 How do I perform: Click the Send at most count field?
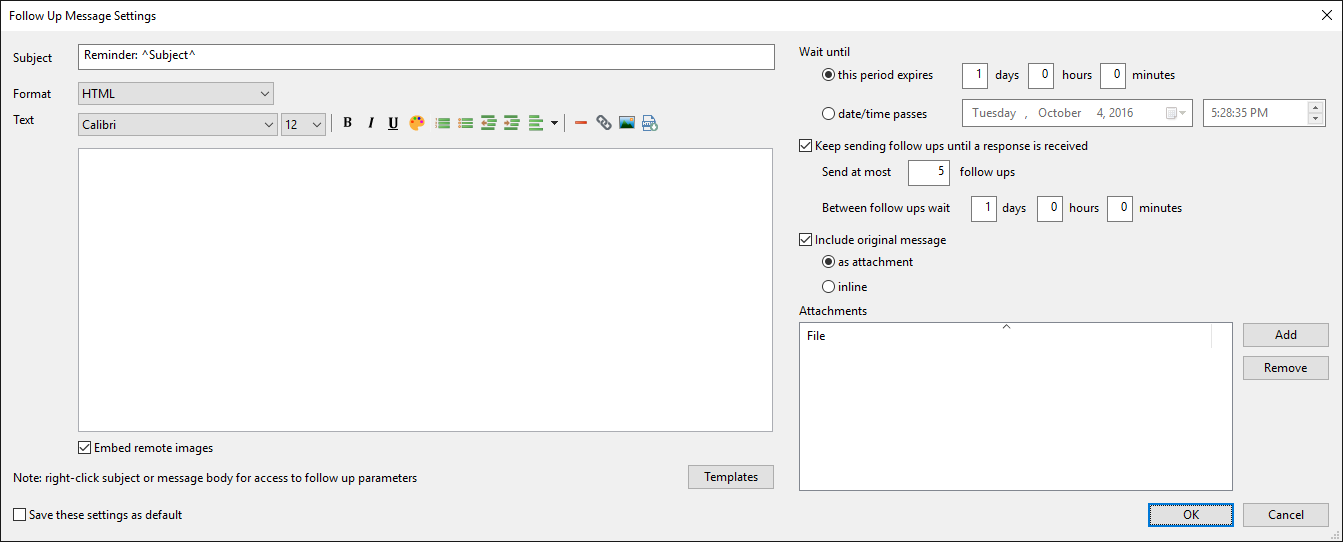[x=928, y=172]
